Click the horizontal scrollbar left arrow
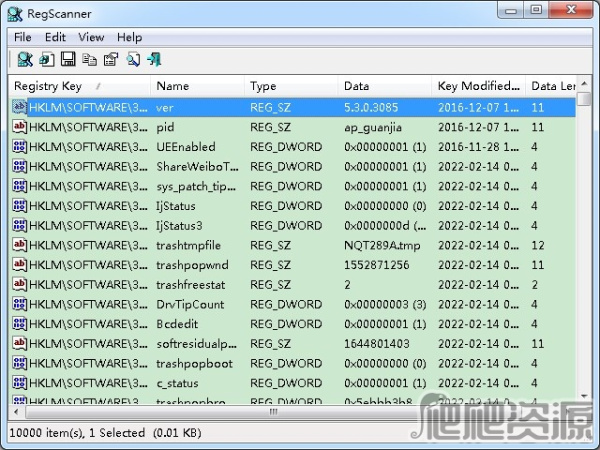The width and height of the screenshot is (600, 450). tap(16, 412)
